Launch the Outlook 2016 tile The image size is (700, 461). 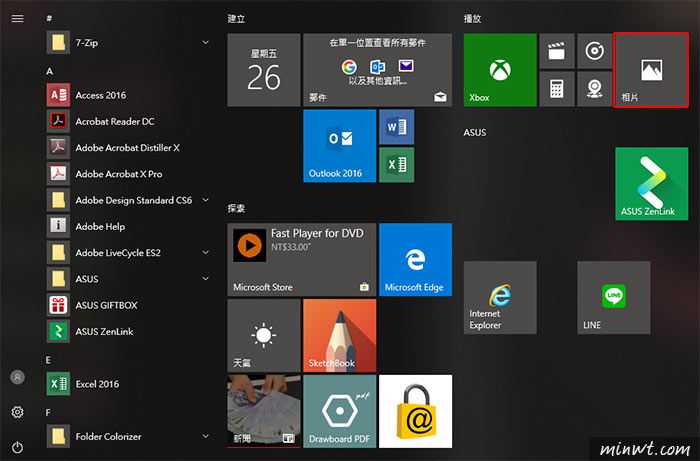(x=340, y=146)
